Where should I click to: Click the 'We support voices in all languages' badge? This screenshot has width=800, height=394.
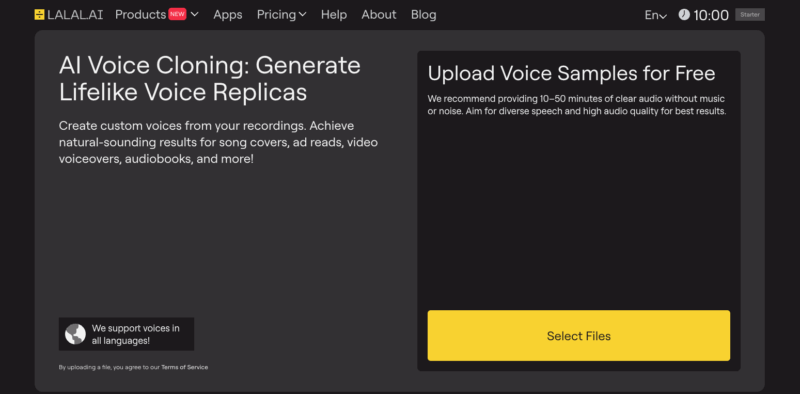click(x=126, y=334)
